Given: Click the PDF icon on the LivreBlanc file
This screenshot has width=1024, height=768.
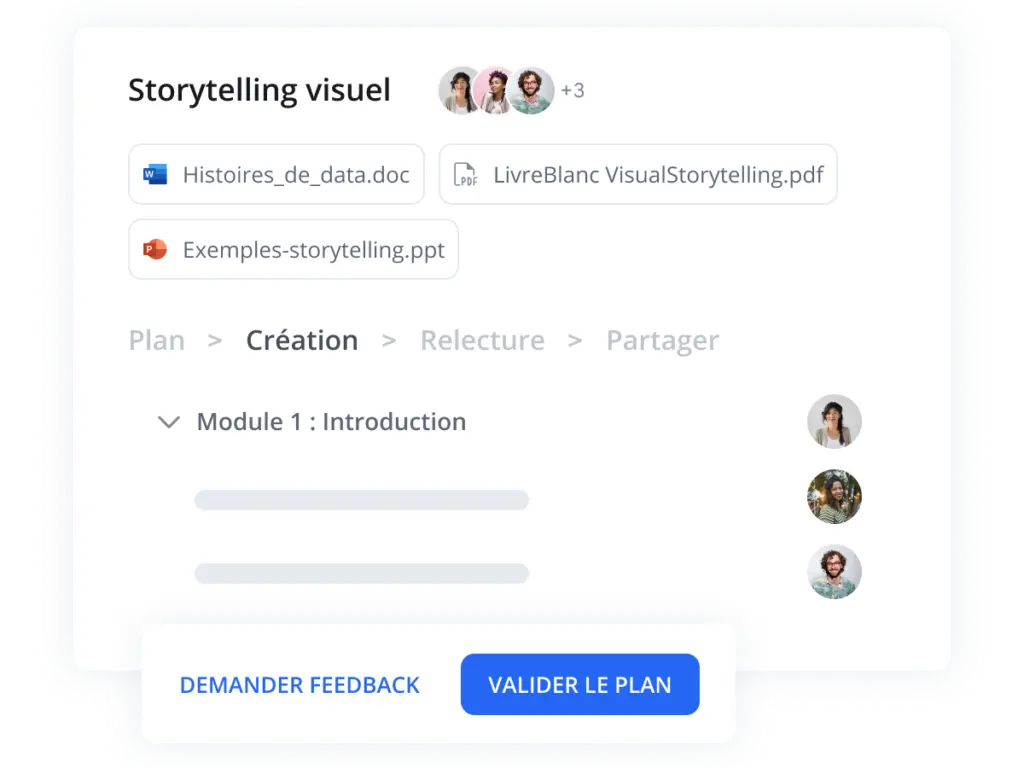Looking at the screenshot, I should pyautogui.click(x=465, y=175).
